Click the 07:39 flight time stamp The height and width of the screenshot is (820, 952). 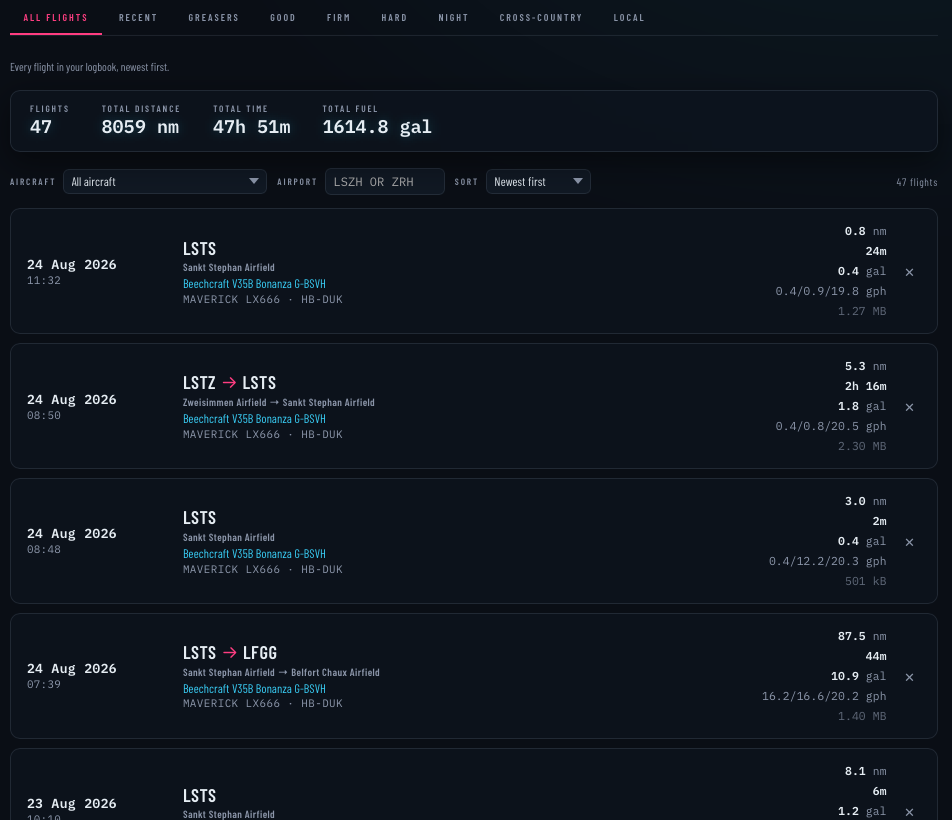(x=44, y=685)
